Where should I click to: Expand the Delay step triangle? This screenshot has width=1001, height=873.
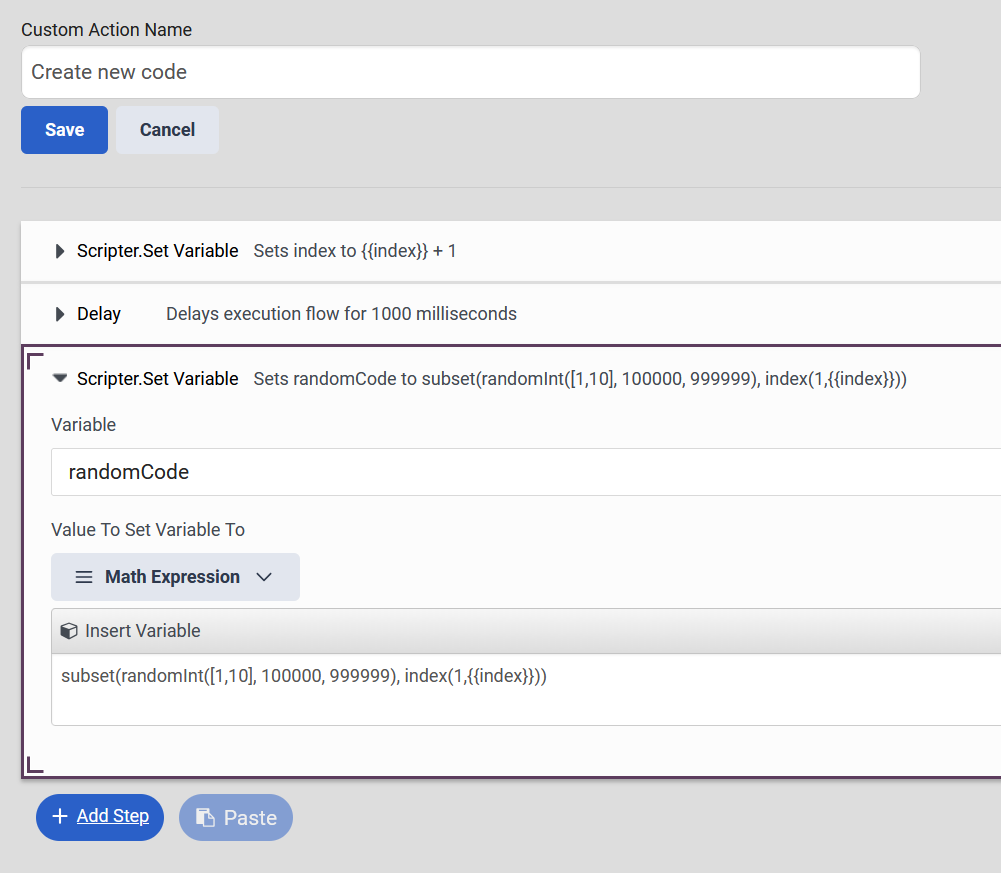60,314
